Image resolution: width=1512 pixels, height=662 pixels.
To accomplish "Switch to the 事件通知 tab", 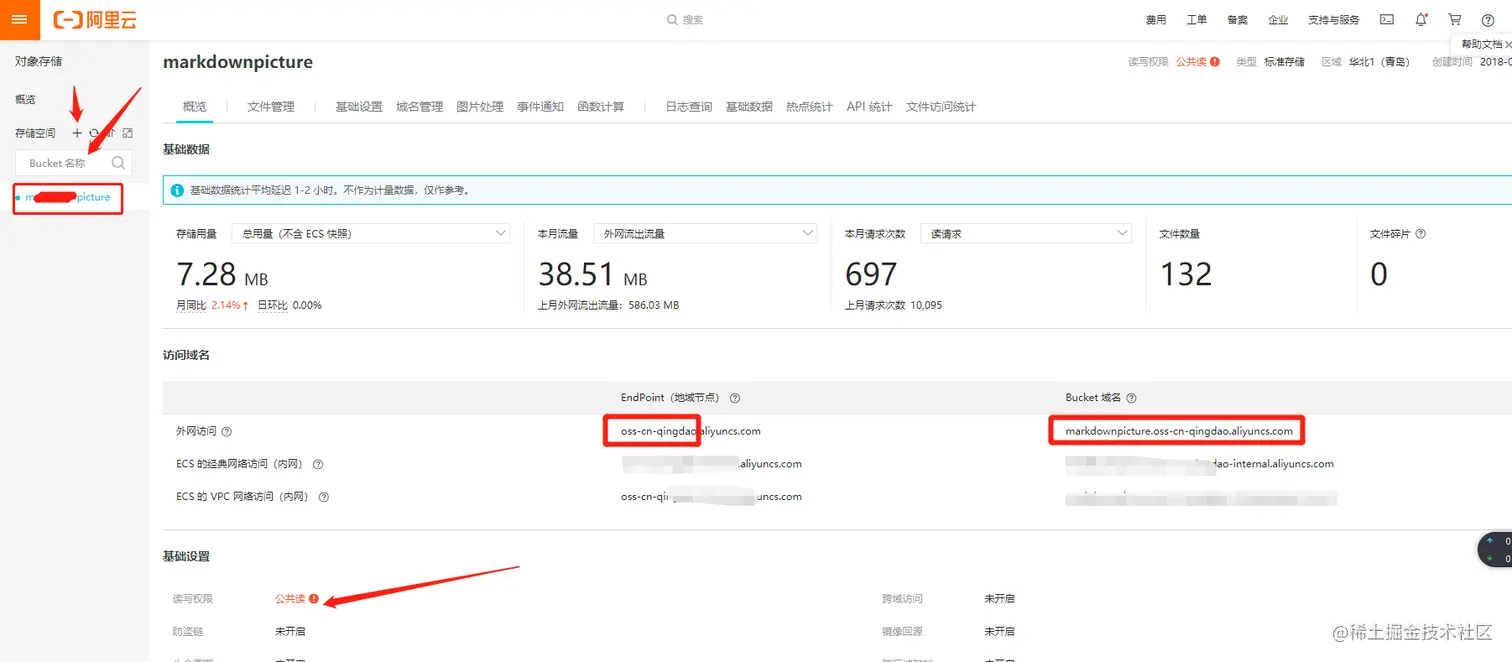I will click(540, 106).
